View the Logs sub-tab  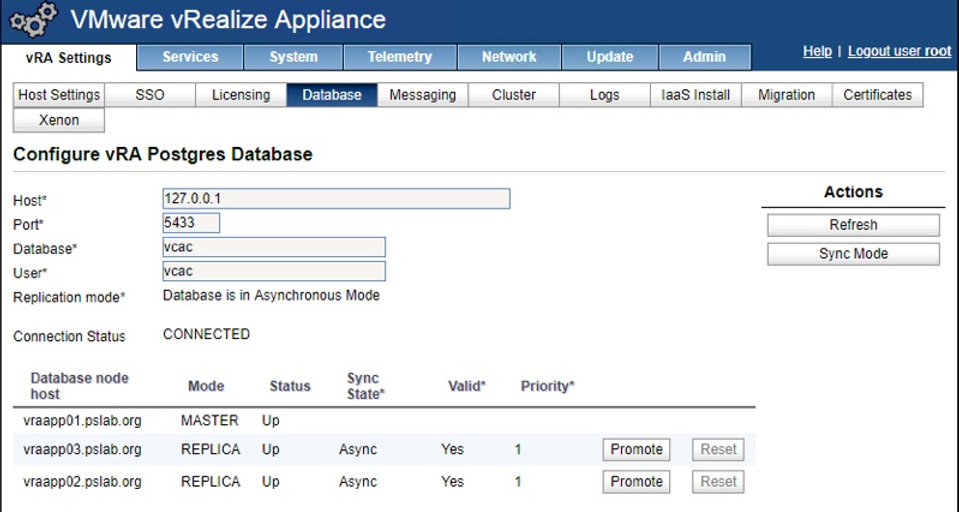click(x=604, y=95)
